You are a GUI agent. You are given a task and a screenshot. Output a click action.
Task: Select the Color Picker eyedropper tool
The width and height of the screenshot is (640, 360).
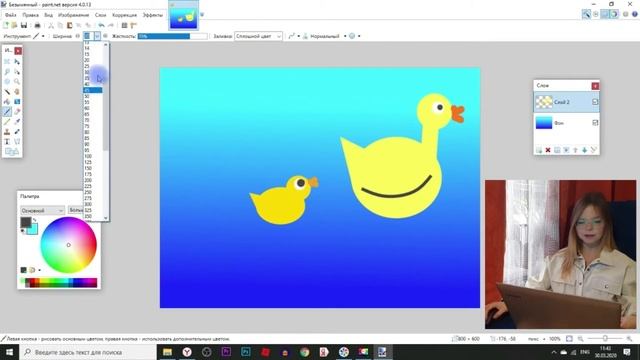tap(17, 122)
